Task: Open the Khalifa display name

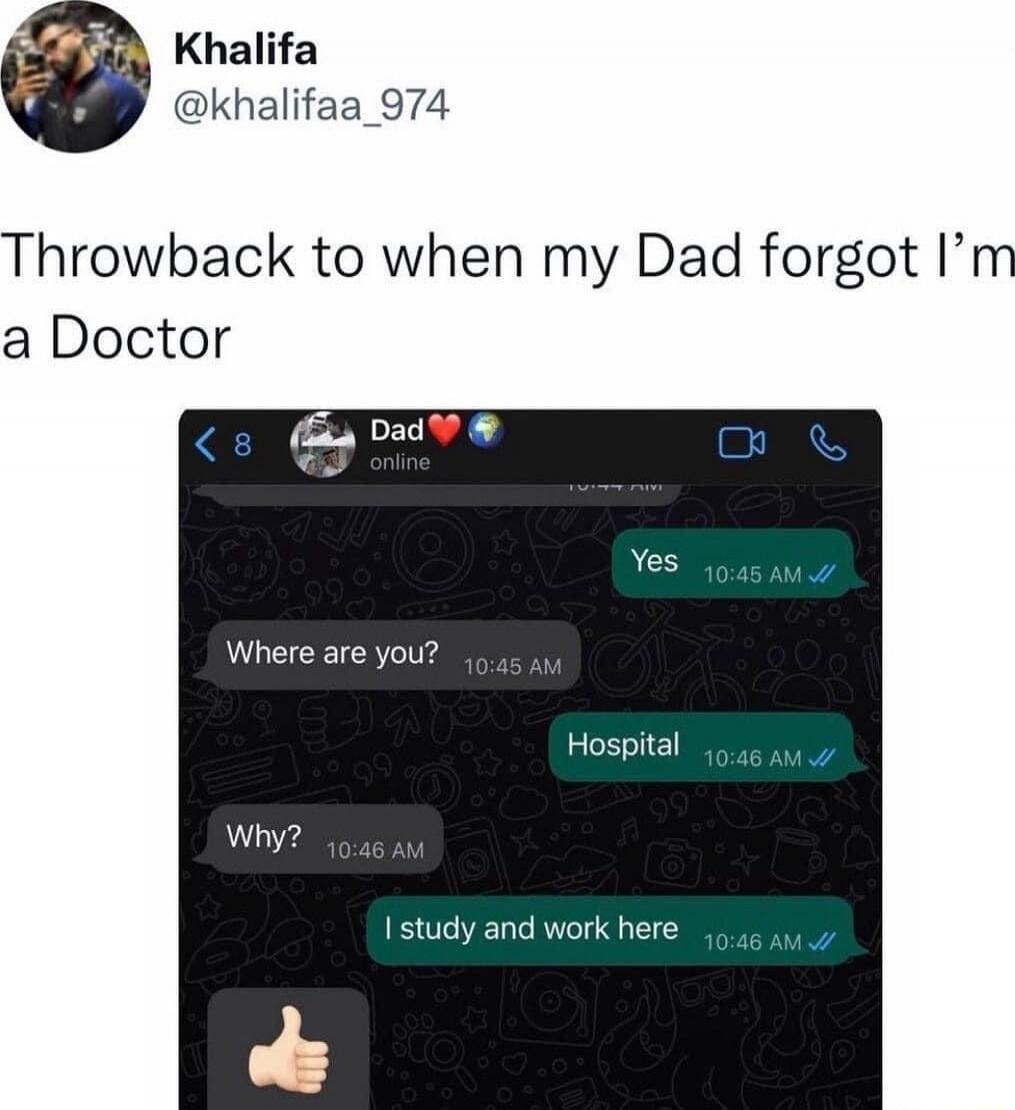Action: point(246,50)
